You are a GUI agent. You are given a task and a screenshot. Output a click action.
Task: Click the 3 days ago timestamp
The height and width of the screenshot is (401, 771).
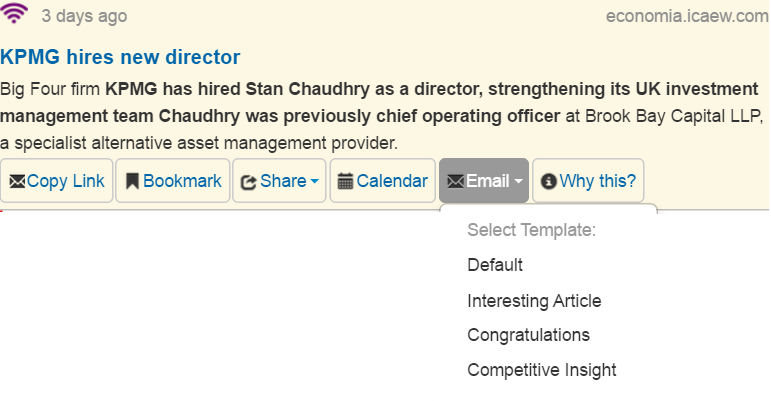(x=84, y=16)
